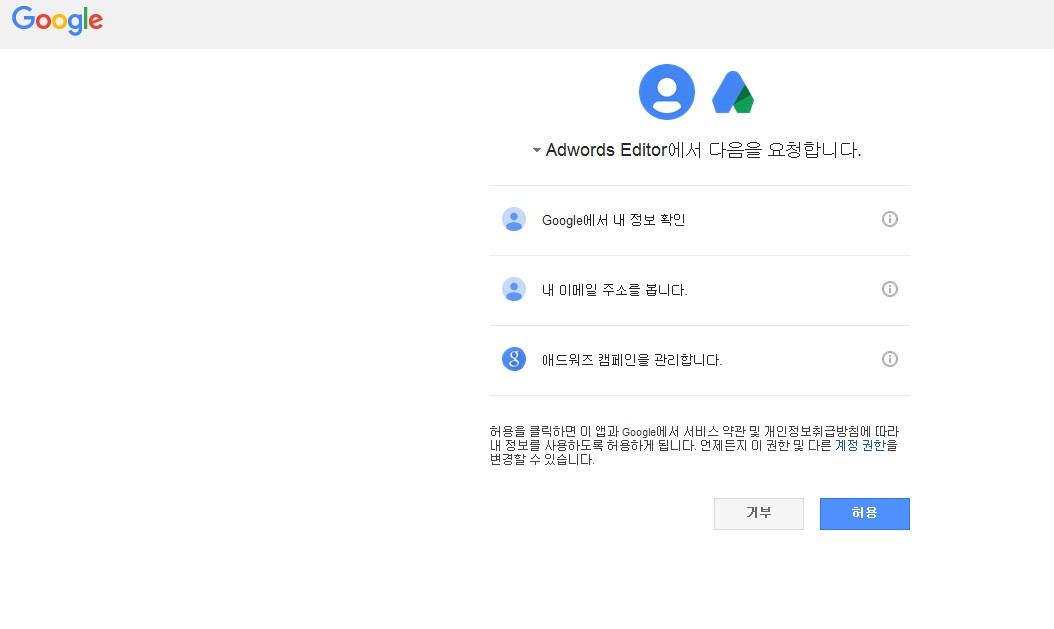Allow access with the 허용 button

tap(864, 513)
